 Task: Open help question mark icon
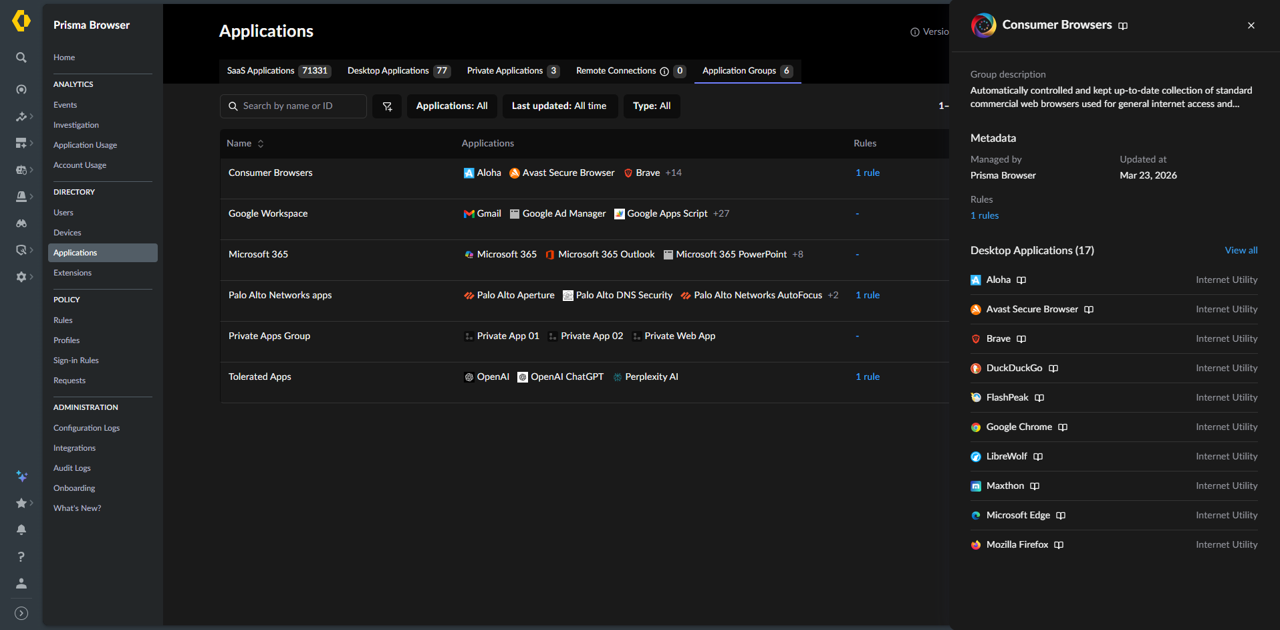(21, 557)
